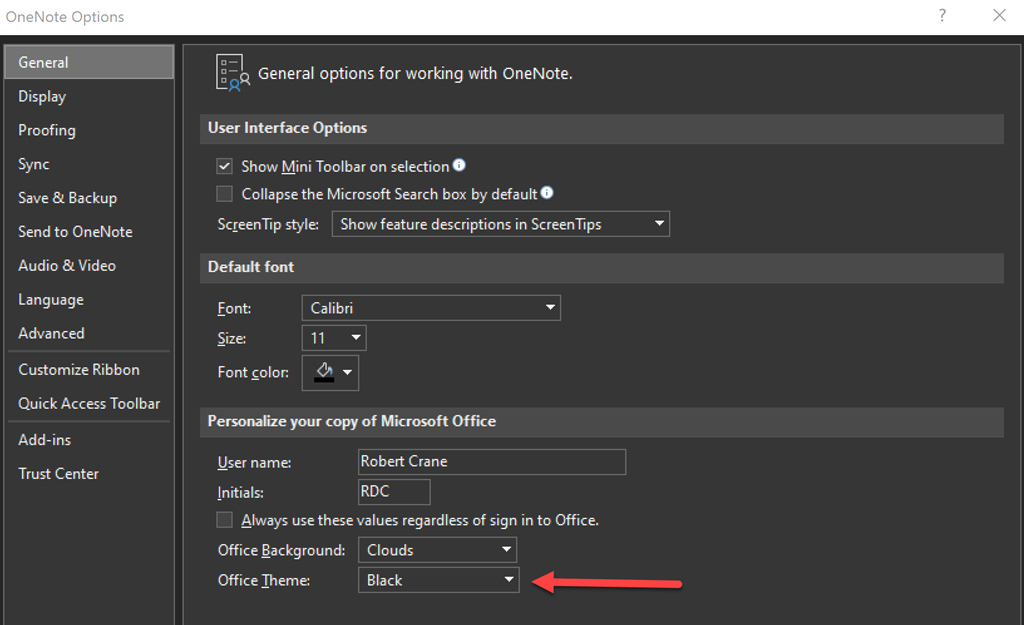Click the info icon beside Collapse Search box
The image size is (1024, 625).
point(547,194)
